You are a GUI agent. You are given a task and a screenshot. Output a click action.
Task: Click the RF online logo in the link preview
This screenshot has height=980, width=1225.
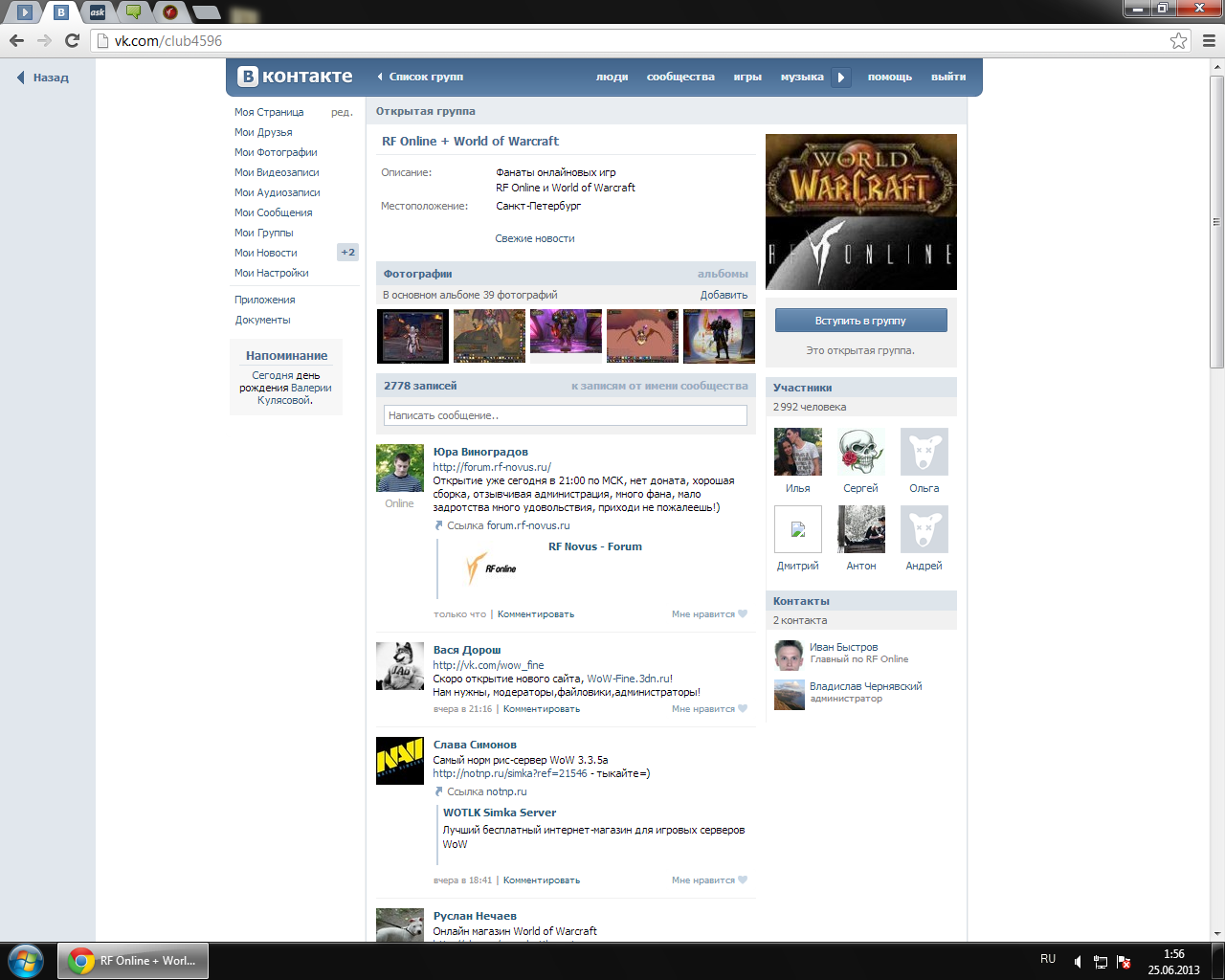[491, 568]
